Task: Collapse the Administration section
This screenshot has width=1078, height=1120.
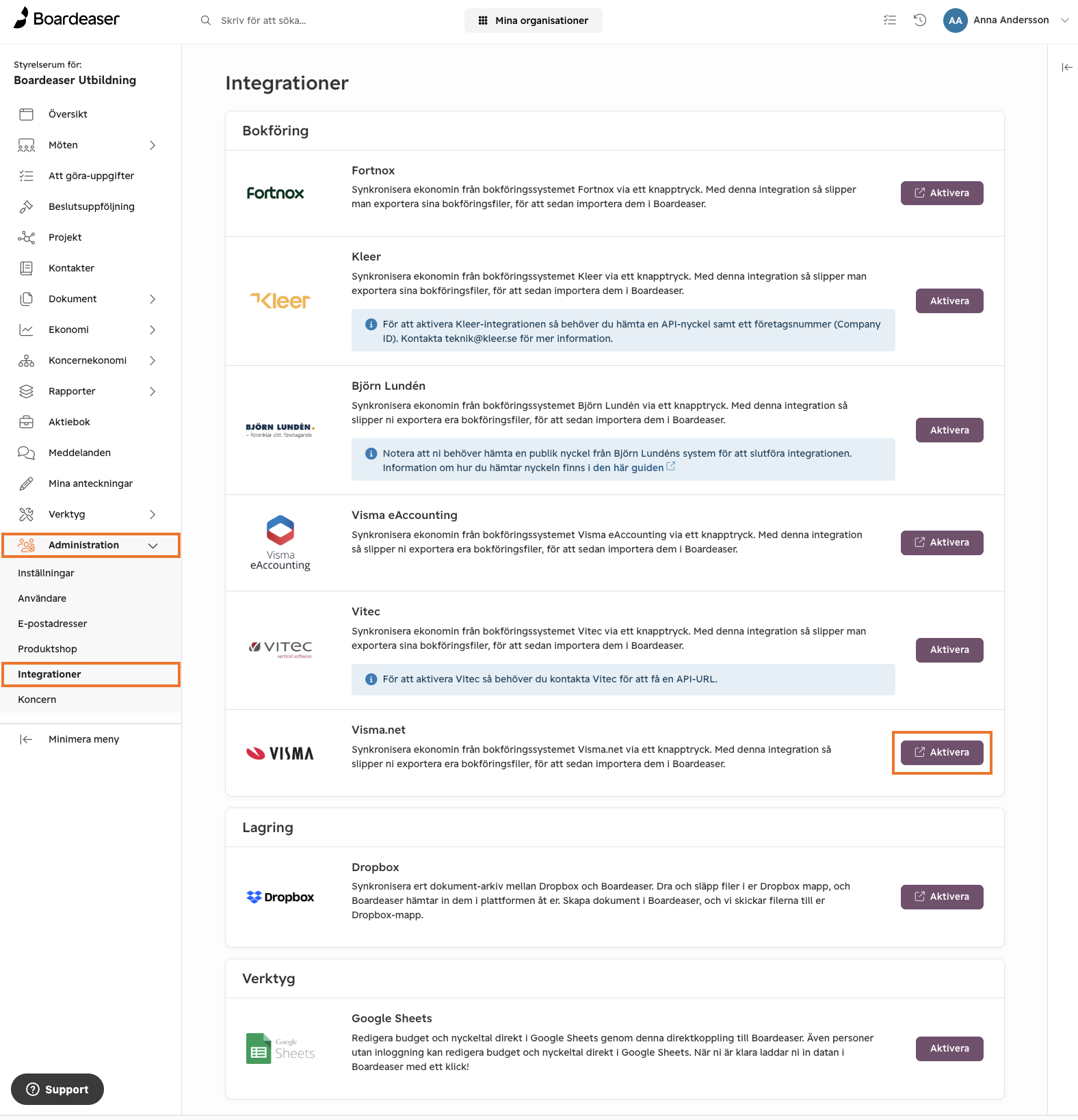Action: tap(153, 545)
